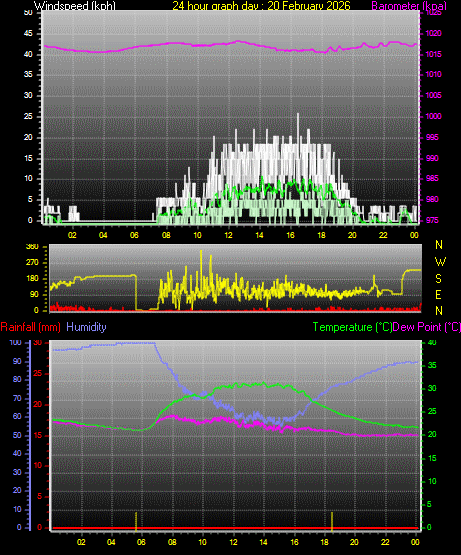461x555 pixels.
Task: Click the yellow sunset marker near 18
Action: coord(332,521)
